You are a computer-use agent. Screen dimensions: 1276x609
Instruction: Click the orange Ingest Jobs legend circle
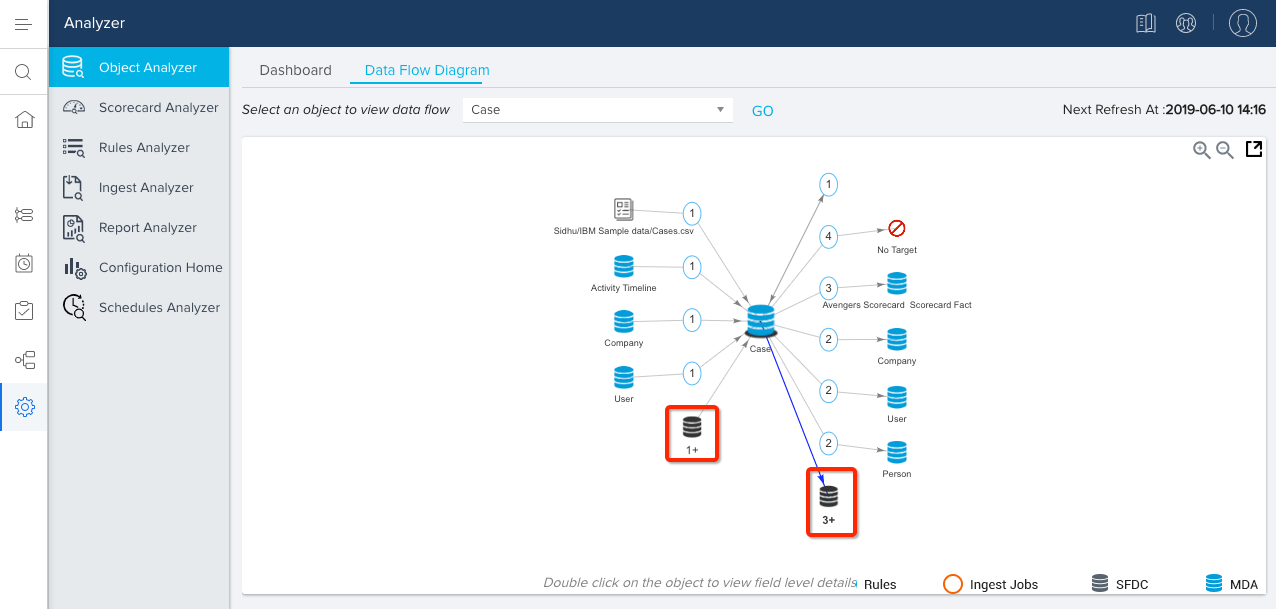tap(952, 583)
